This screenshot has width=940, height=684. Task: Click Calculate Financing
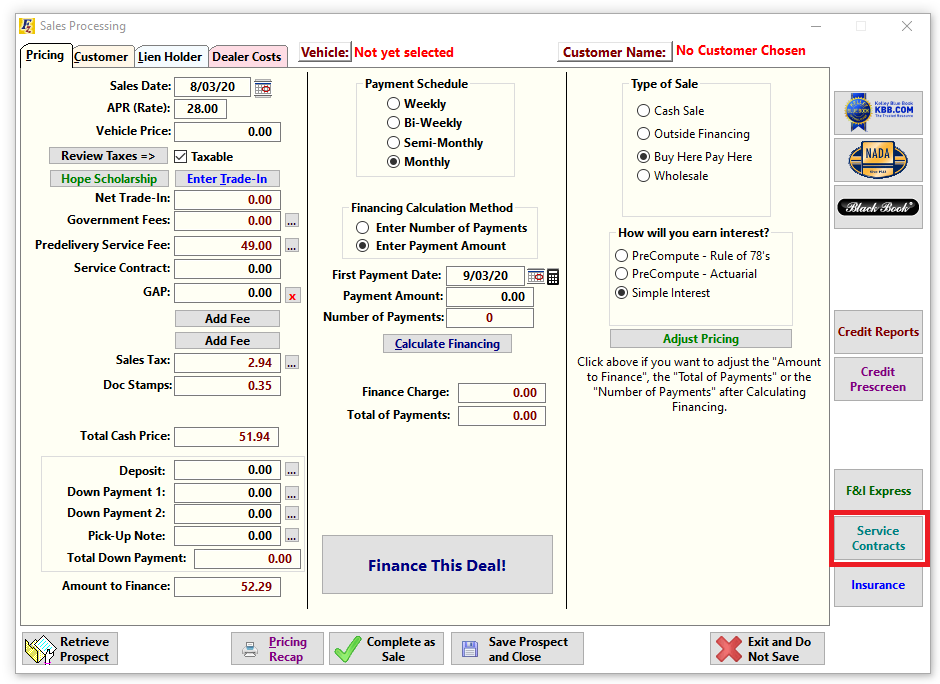tap(447, 343)
